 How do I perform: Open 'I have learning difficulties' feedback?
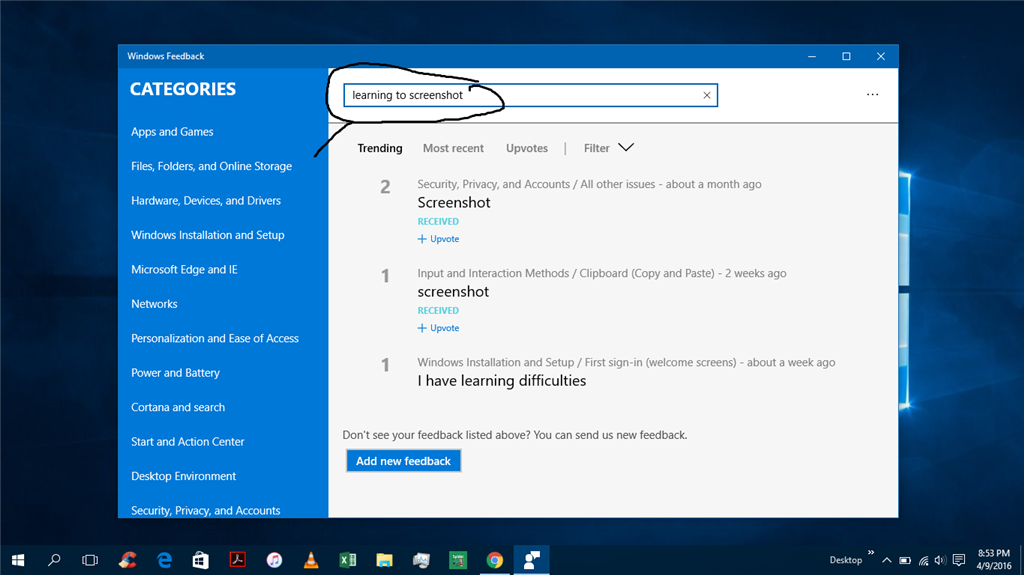[502, 381]
